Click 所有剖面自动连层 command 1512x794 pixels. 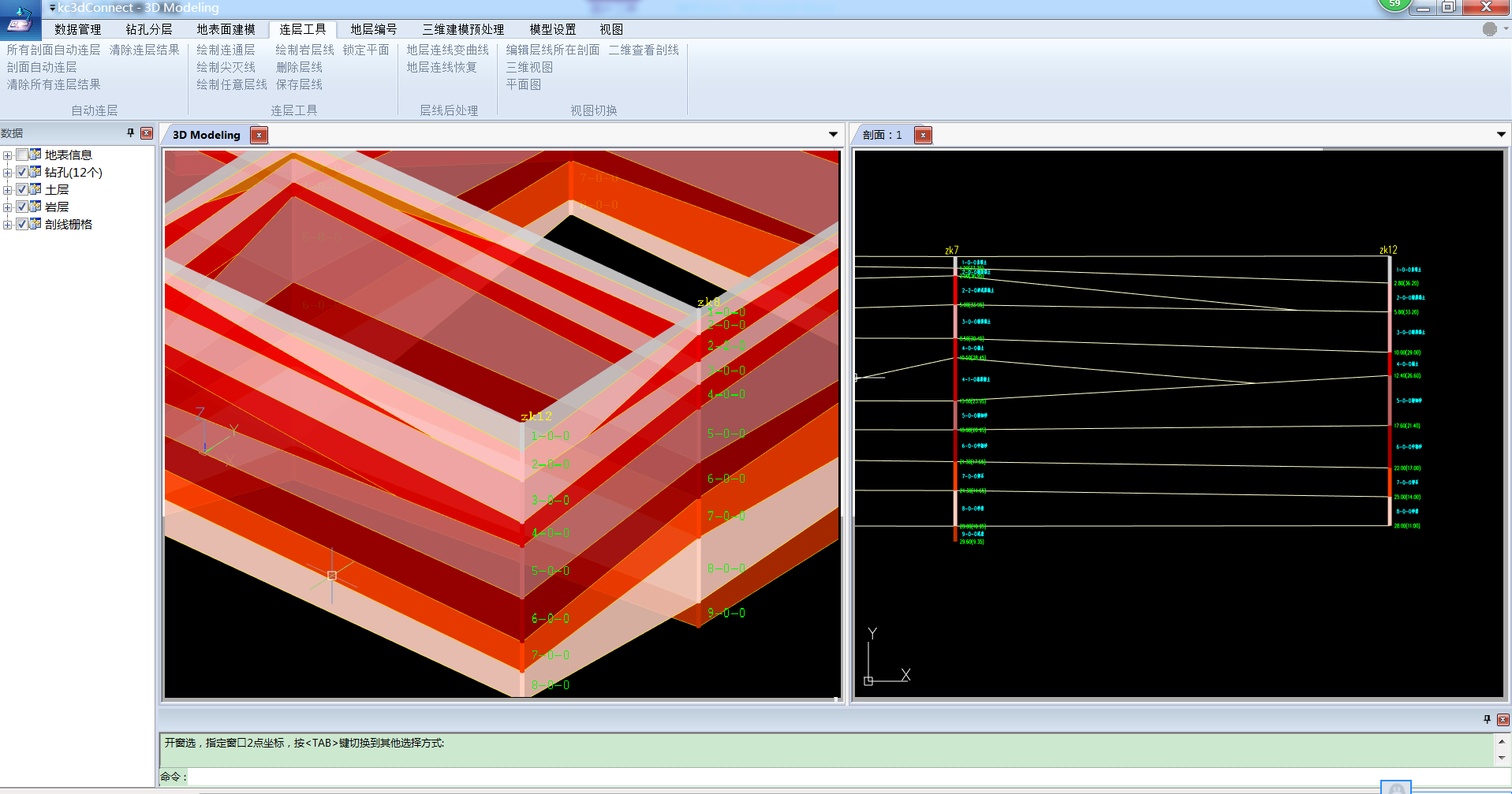(54, 50)
